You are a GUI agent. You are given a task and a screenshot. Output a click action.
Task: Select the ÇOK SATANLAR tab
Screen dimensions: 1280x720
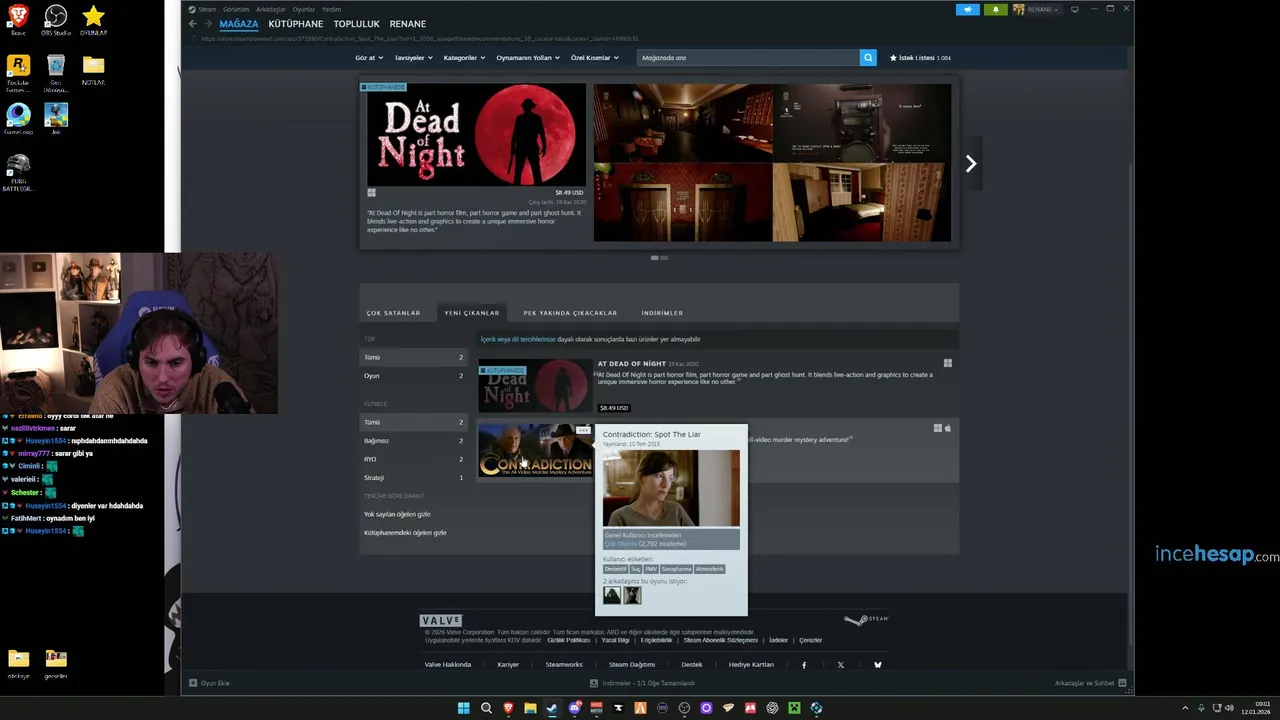pos(393,313)
